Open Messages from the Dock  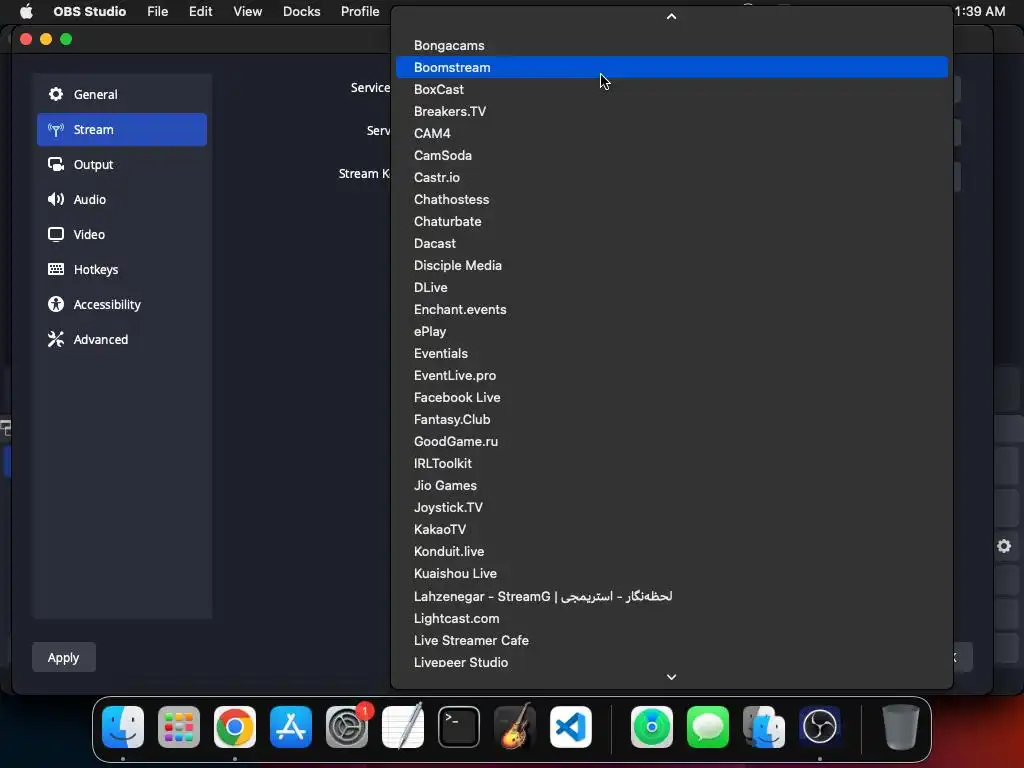tap(708, 726)
